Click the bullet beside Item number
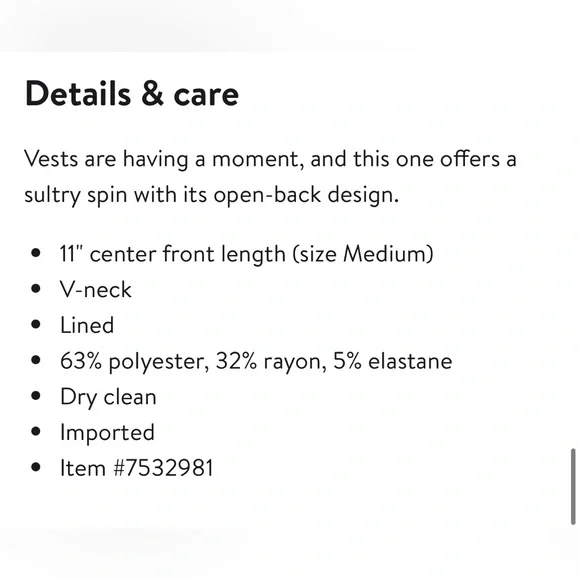The width and height of the screenshot is (580, 580). tap(36, 467)
